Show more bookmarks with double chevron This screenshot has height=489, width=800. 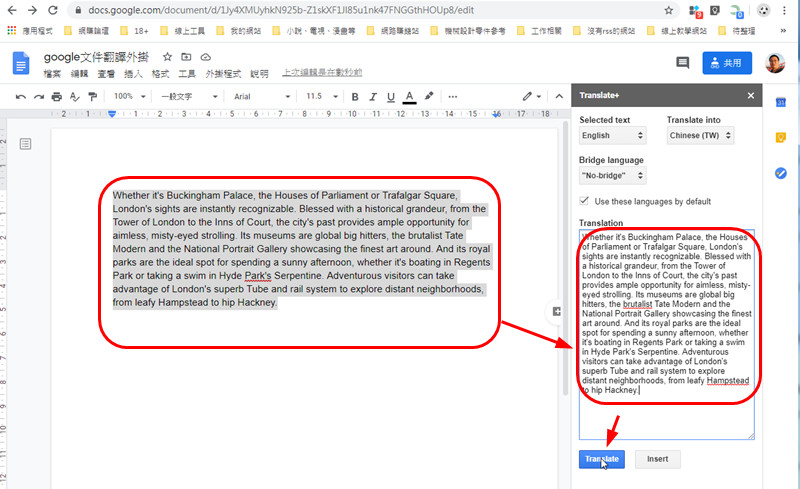point(783,31)
